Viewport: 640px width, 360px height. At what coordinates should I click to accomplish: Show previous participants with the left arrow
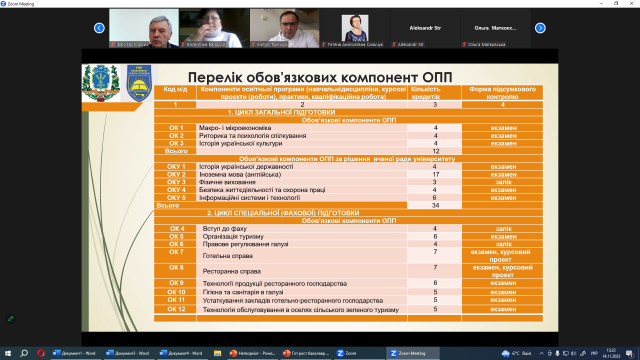(99, 28)
